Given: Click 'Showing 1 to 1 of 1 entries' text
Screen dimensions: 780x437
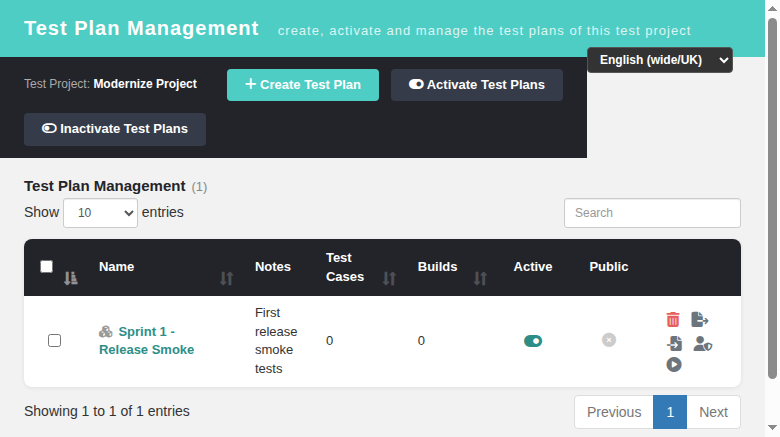Looking at the screenshot, I should [107, 411].
